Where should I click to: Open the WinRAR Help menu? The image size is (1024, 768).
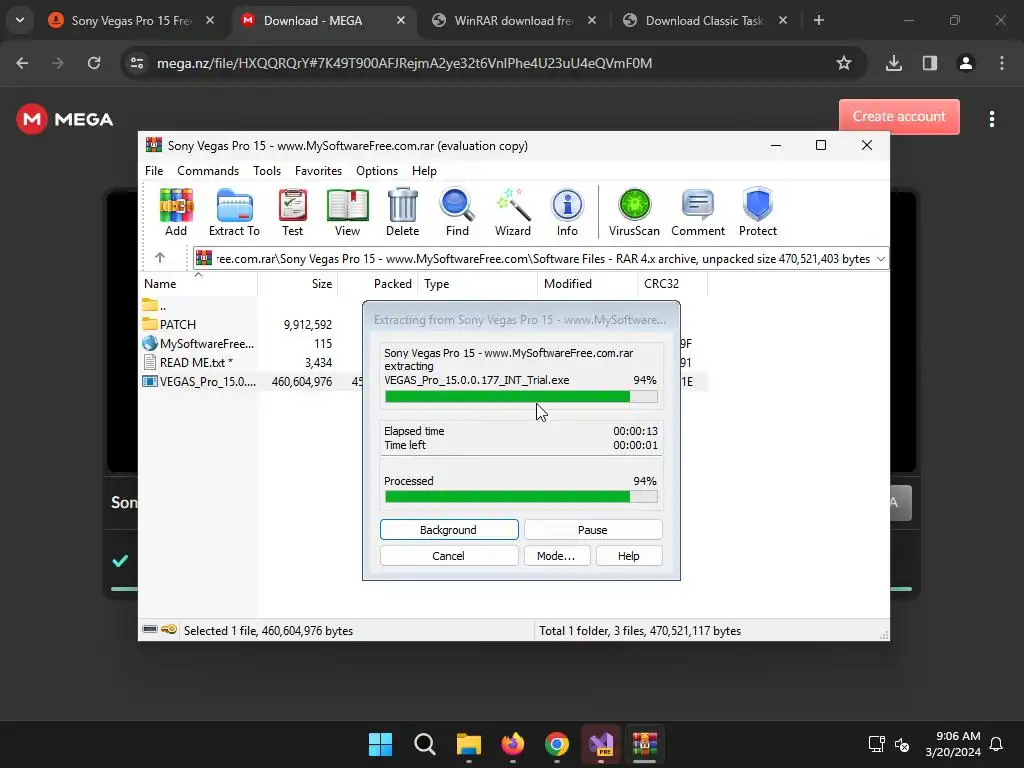(424, 170)
